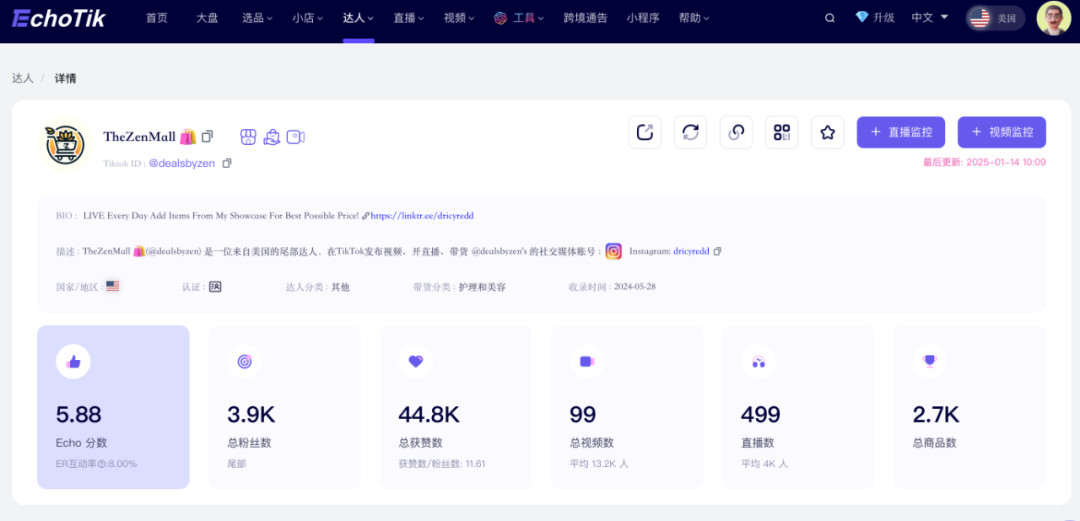Click 最后更新: 2025-01-14 10:09 text
Image resolution: width=1080 pixels, height=521 pixels.
click(x=985, y=163)
